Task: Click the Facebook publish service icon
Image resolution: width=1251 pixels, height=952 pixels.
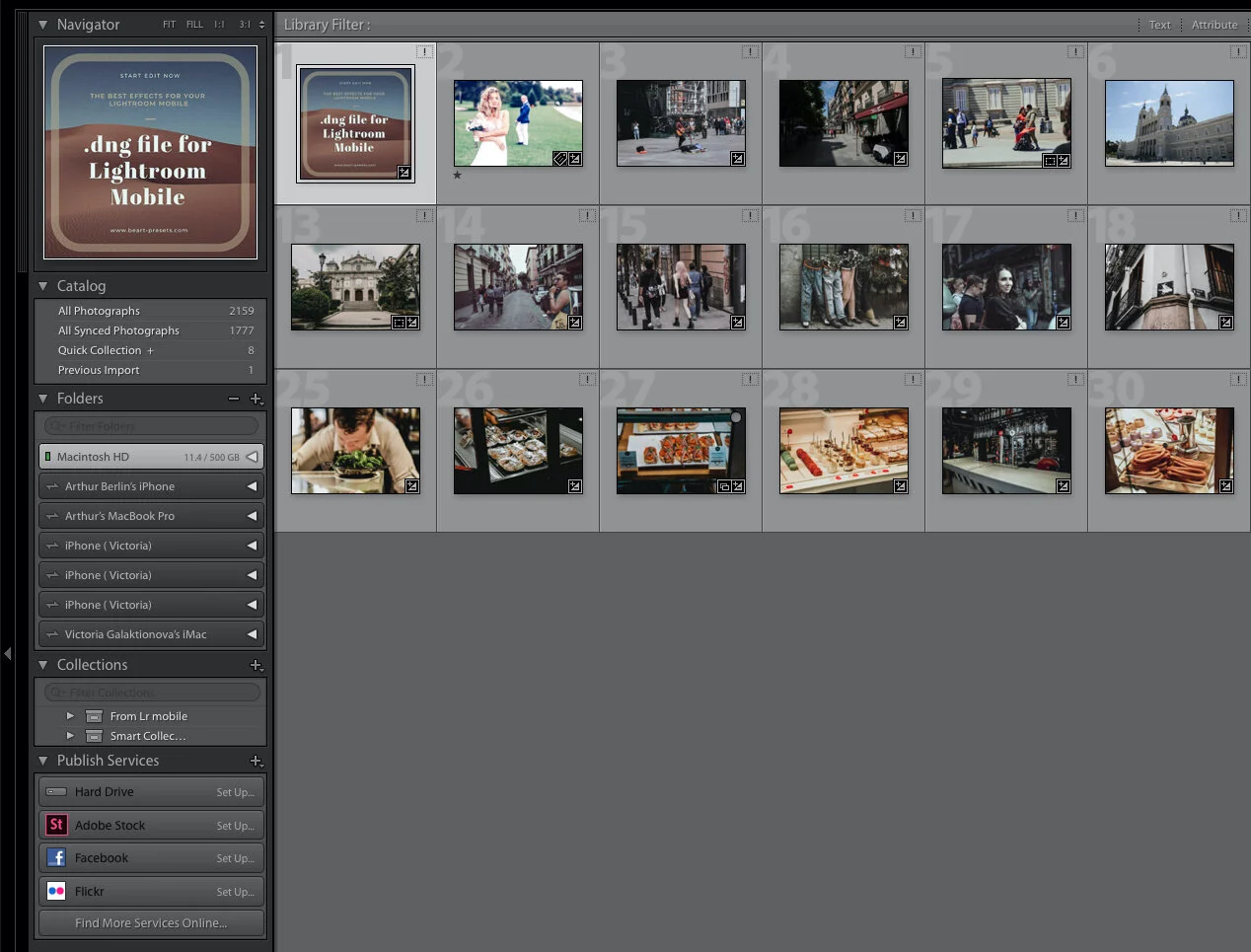Action: click(56, 857)
